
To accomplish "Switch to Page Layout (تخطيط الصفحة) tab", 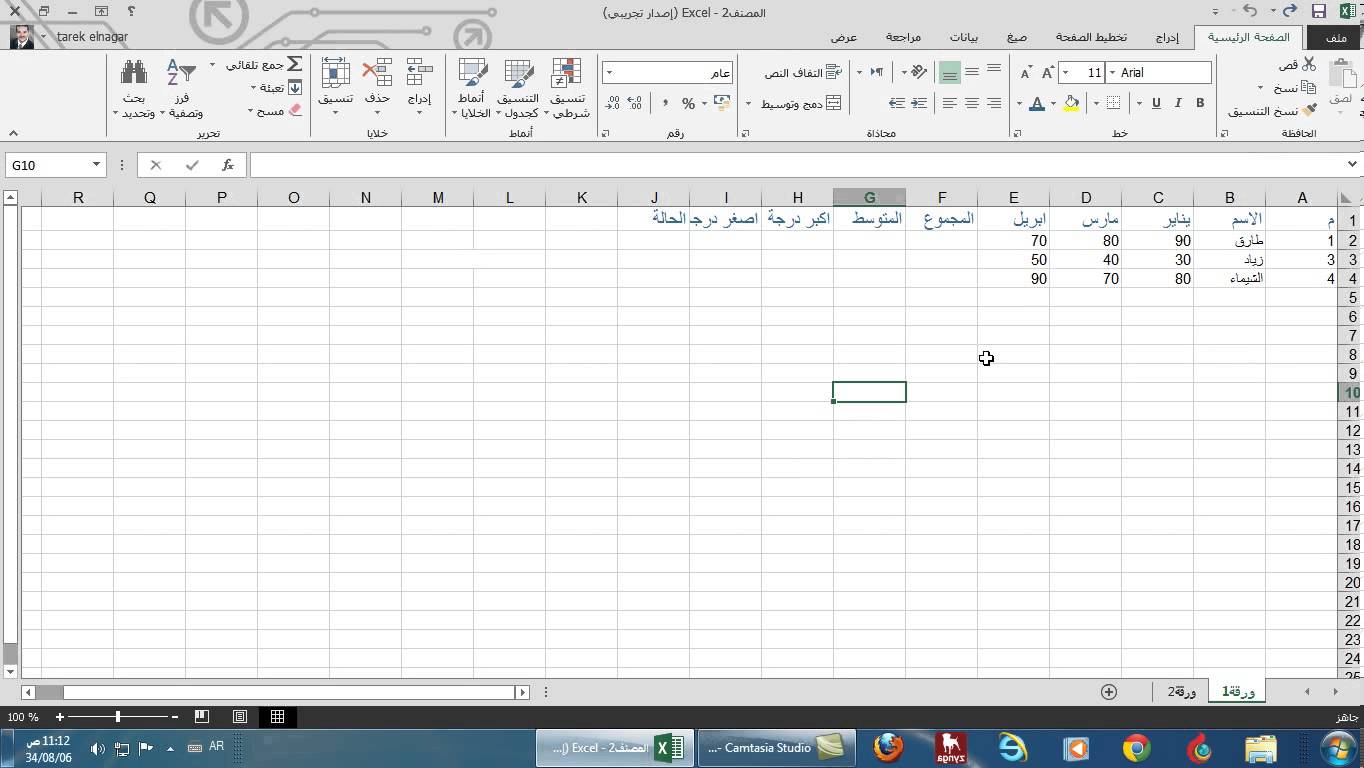I will [x=1091, y=37].
